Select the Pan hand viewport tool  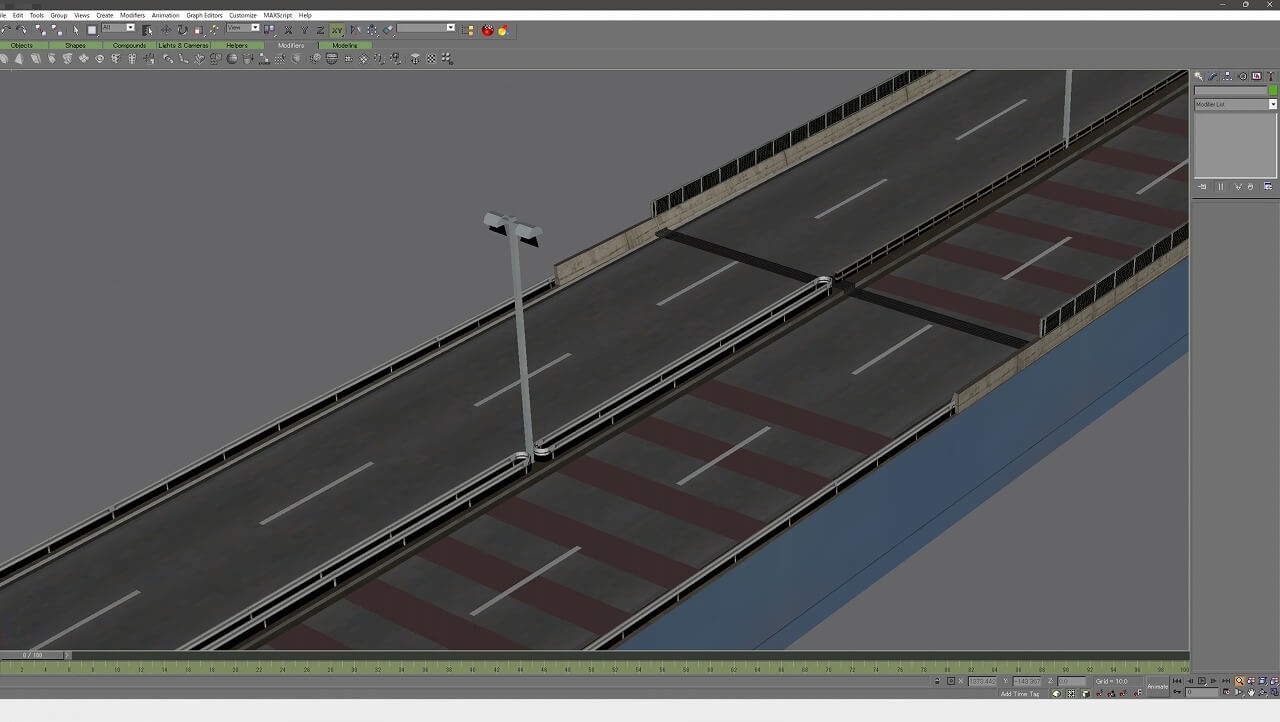pyautogui.click(x=1251, y=693)
